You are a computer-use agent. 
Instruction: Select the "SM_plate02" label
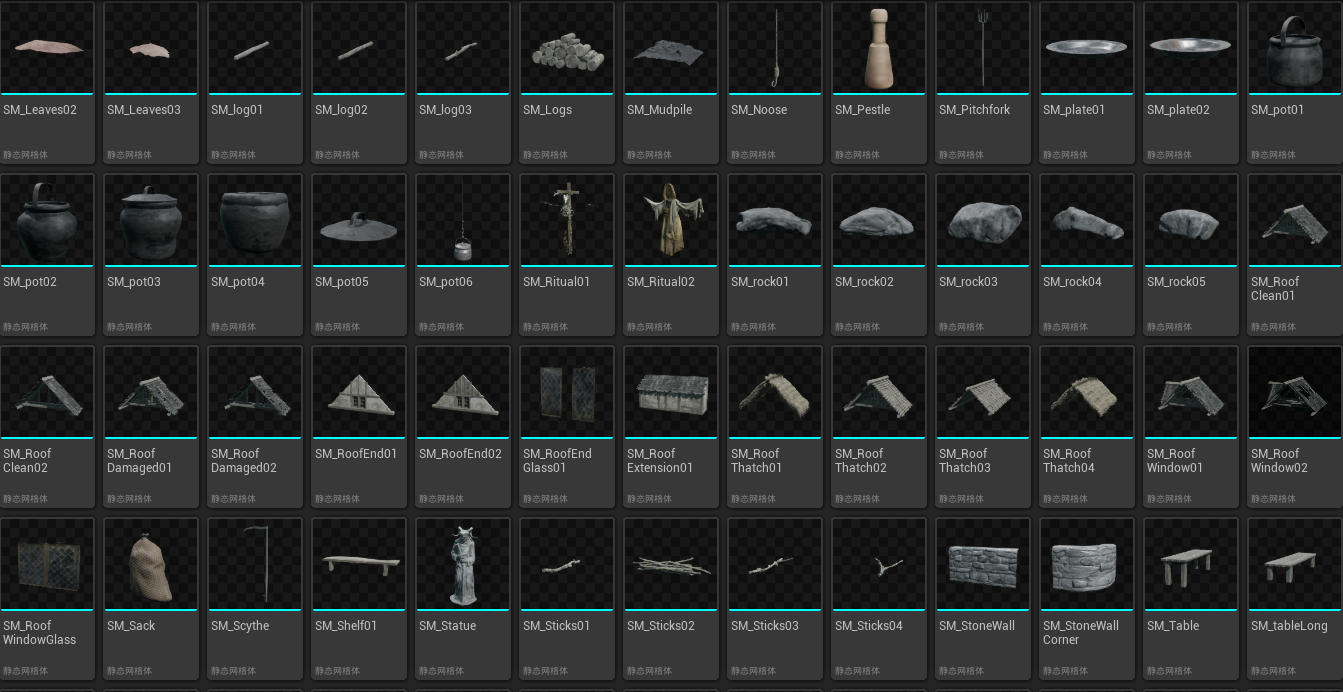[1178, 110]
